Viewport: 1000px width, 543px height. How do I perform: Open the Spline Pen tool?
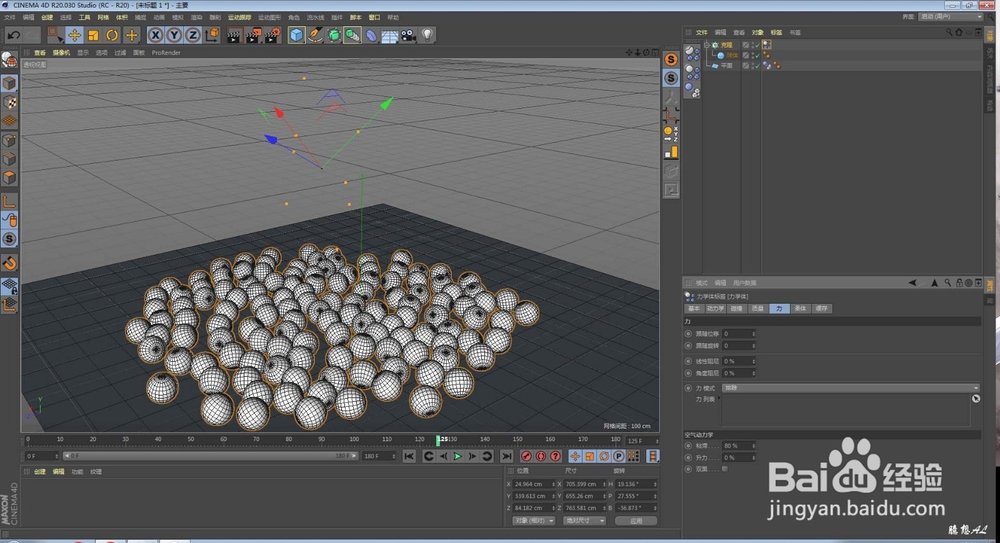coord(315,35)
